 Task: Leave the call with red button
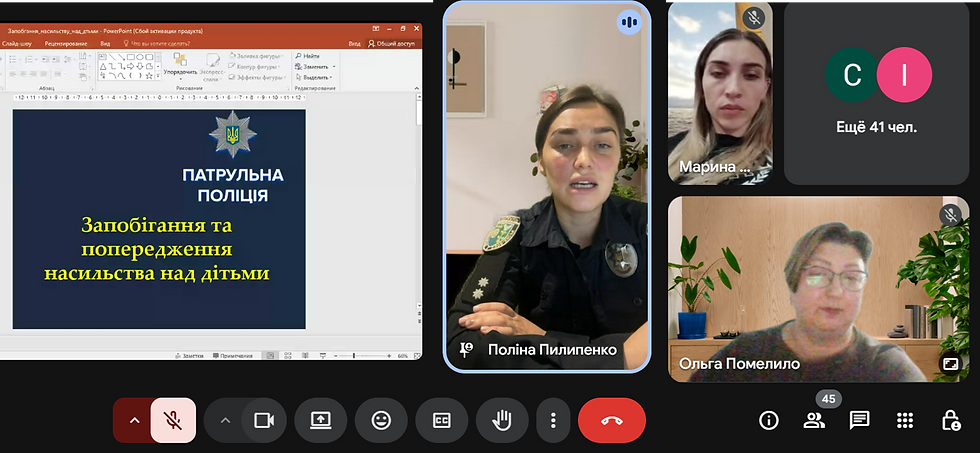coord(611,421)
